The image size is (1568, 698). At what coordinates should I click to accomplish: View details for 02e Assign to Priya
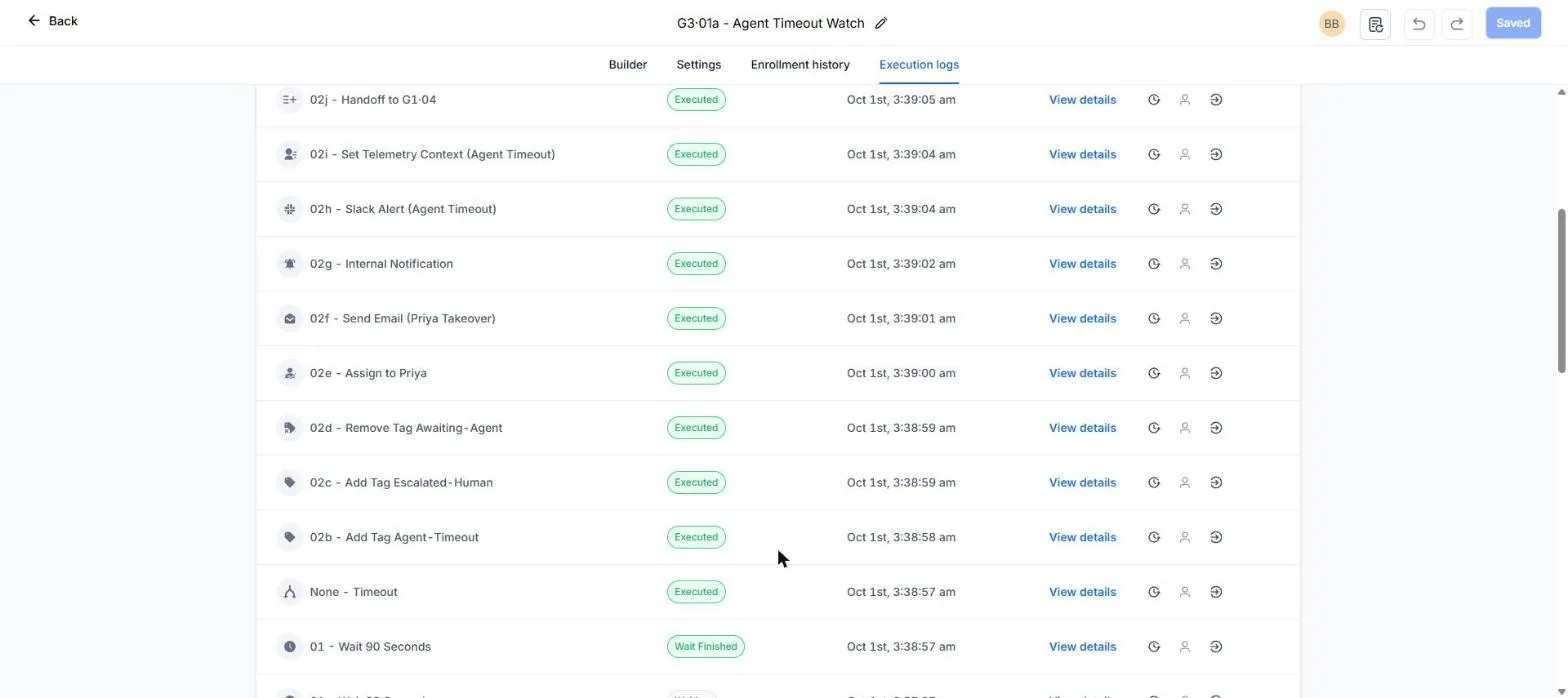pyautogui.click(x=1082, y=373)
